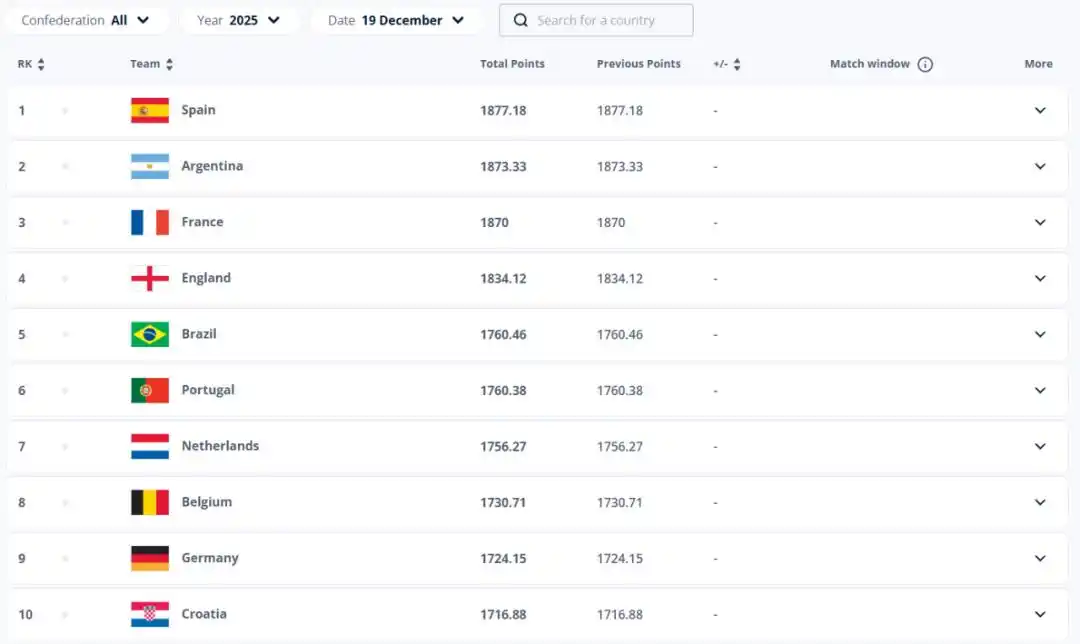Expand more details for Spain
The image size is (1080, 644).
[x=1040, y=110]
